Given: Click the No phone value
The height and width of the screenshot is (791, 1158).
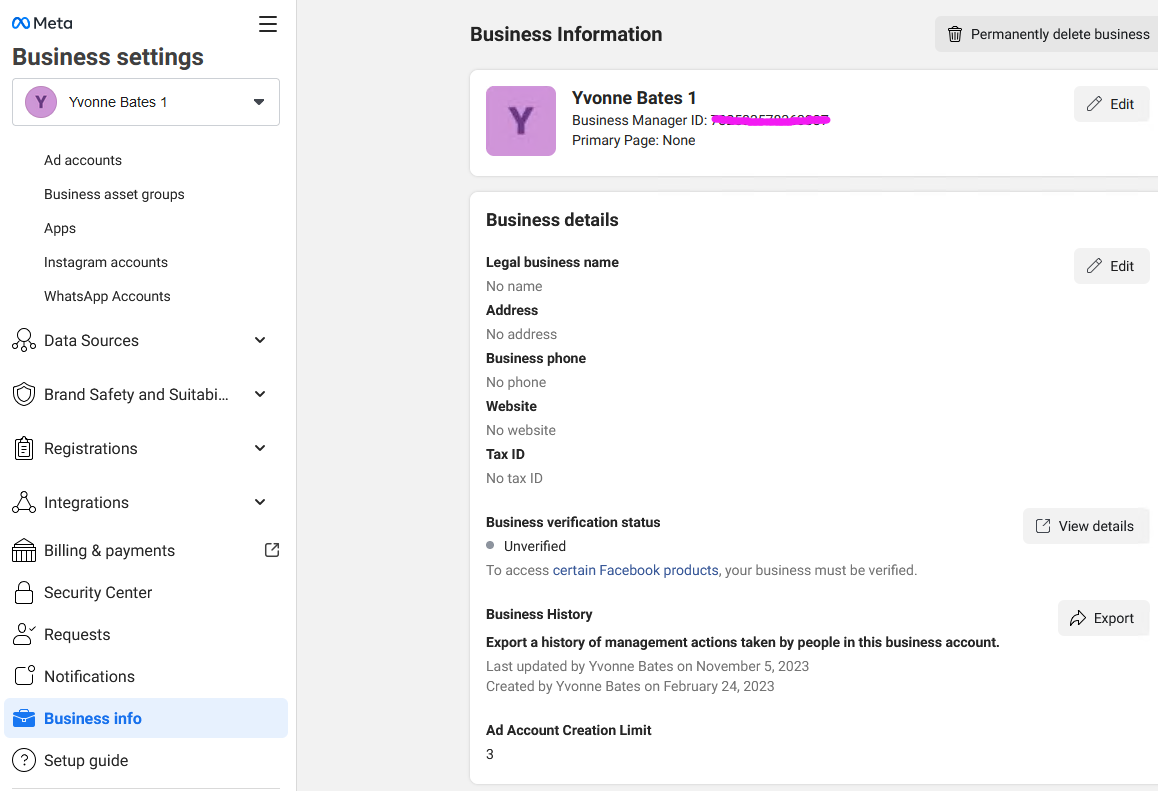Looking at the screenshot, I should click(516, 382).
